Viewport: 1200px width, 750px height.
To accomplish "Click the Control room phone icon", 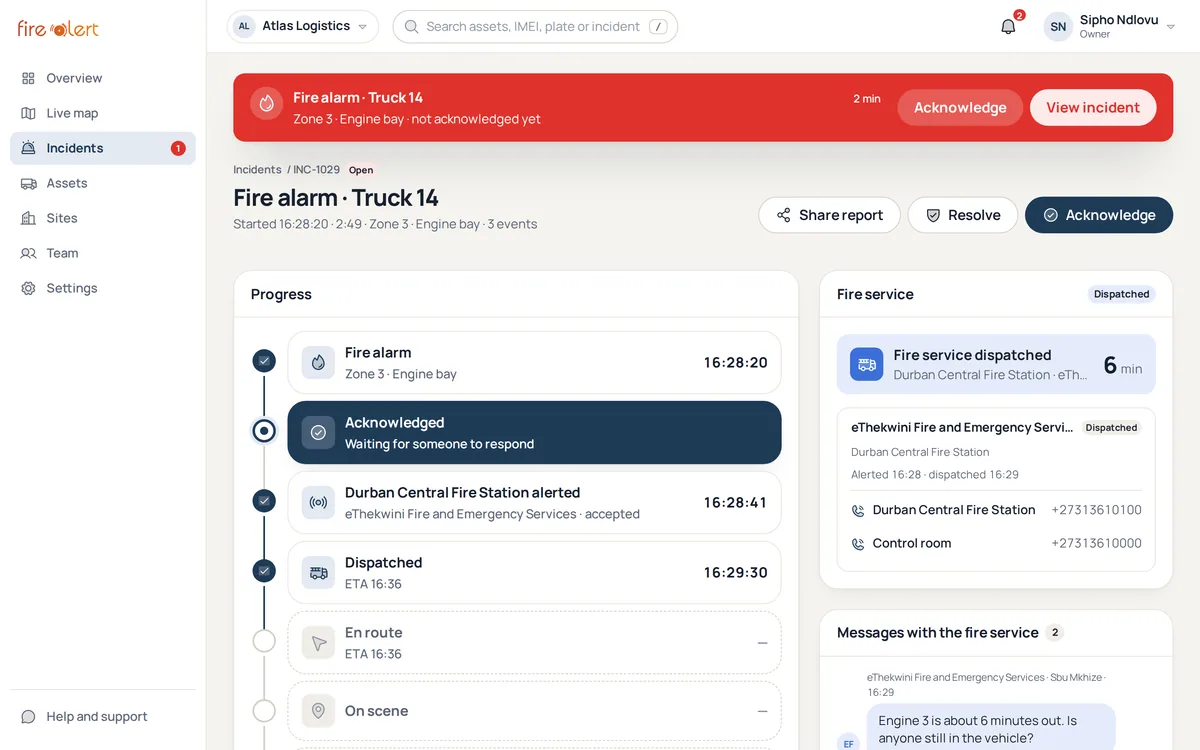I will [x=857, y=544].
